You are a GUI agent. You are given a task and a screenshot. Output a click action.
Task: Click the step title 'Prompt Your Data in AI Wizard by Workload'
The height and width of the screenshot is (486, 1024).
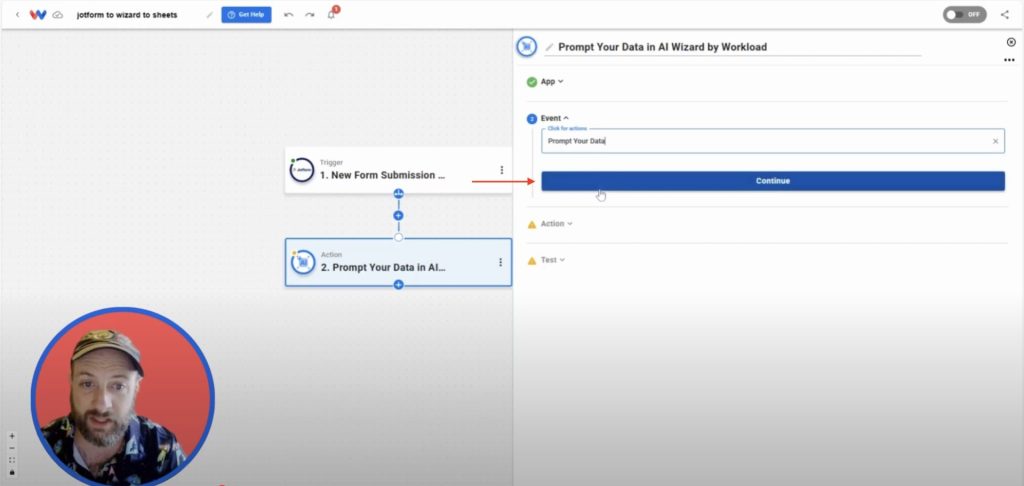(662, 47)
